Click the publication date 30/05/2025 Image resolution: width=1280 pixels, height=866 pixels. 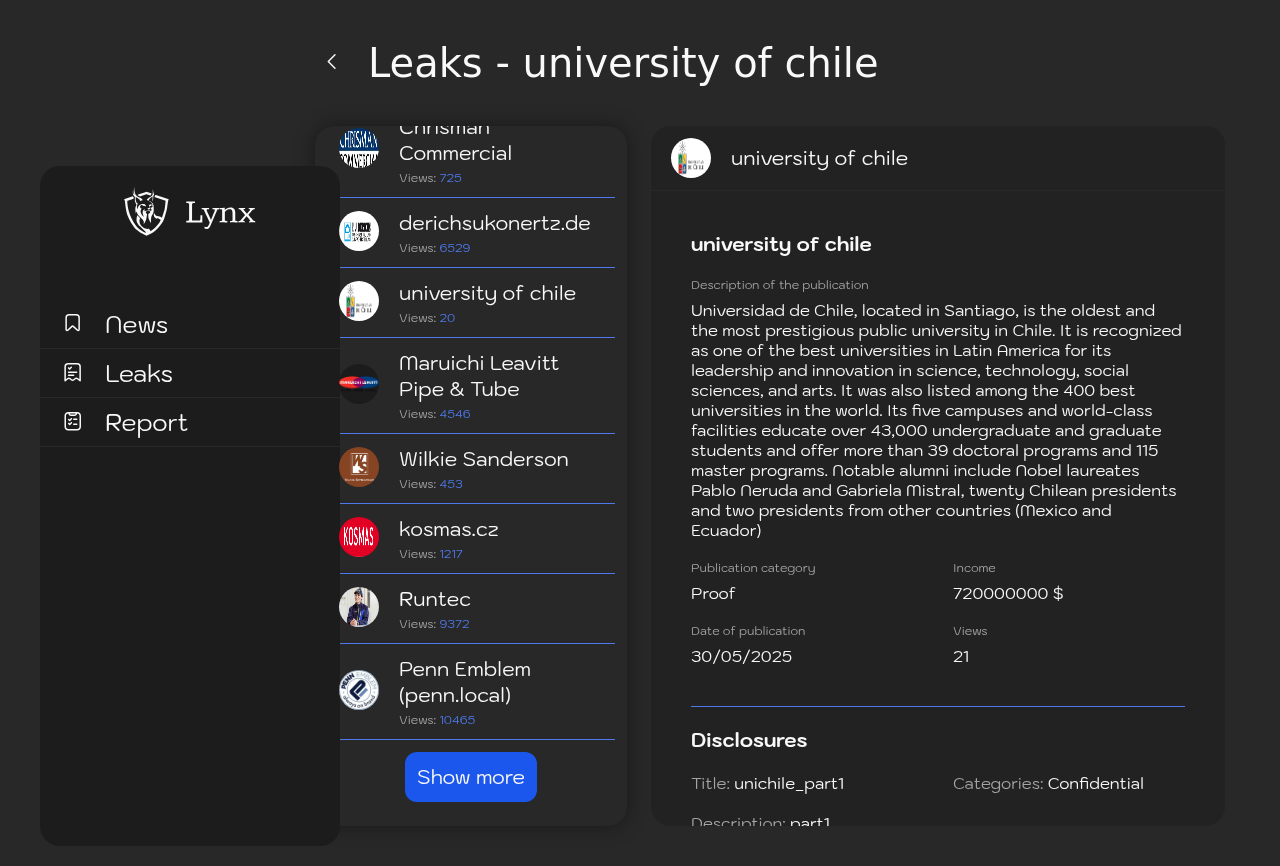point(741,657)
